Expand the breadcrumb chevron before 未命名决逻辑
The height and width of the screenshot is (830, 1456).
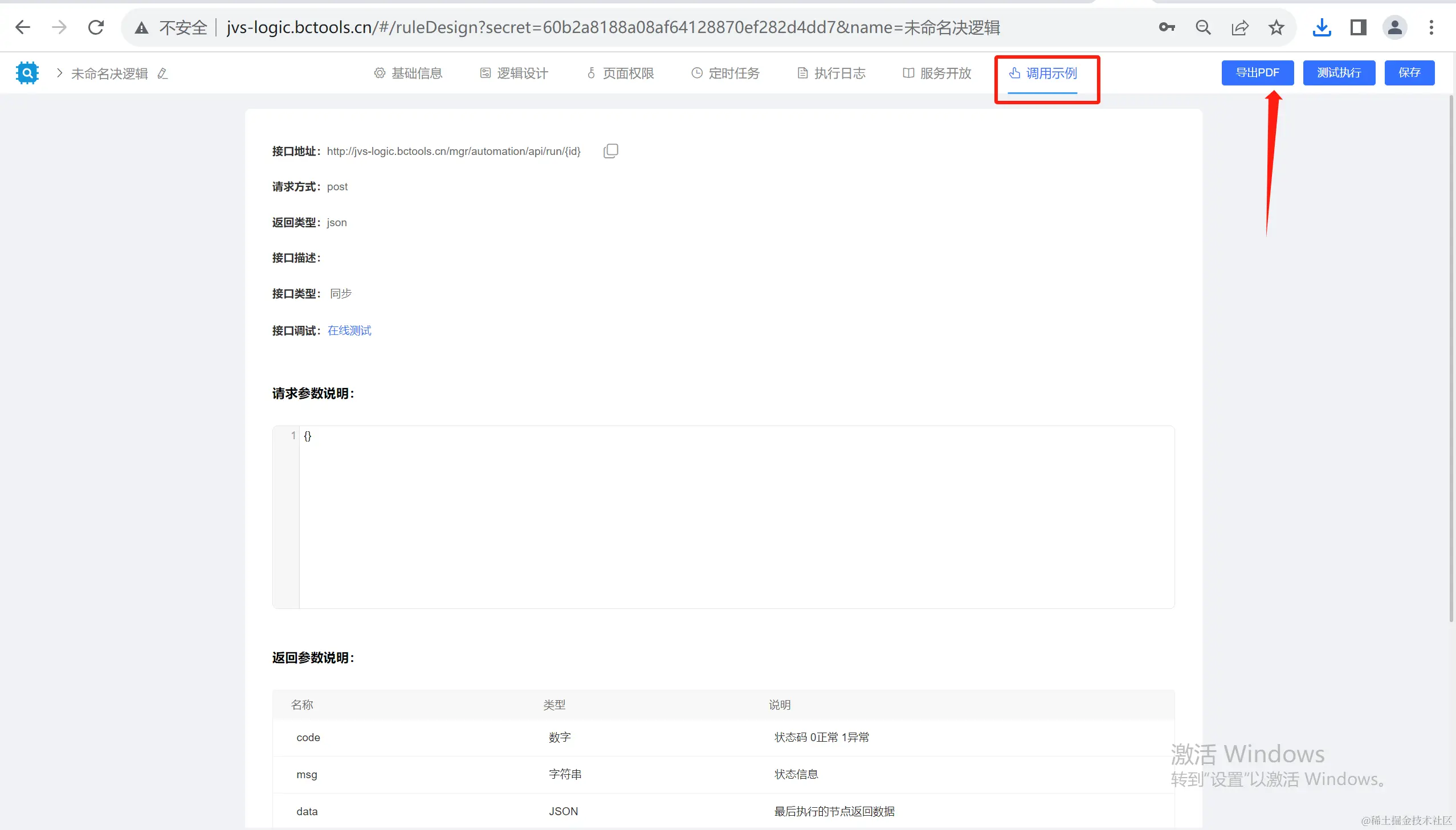pos(59,73)
